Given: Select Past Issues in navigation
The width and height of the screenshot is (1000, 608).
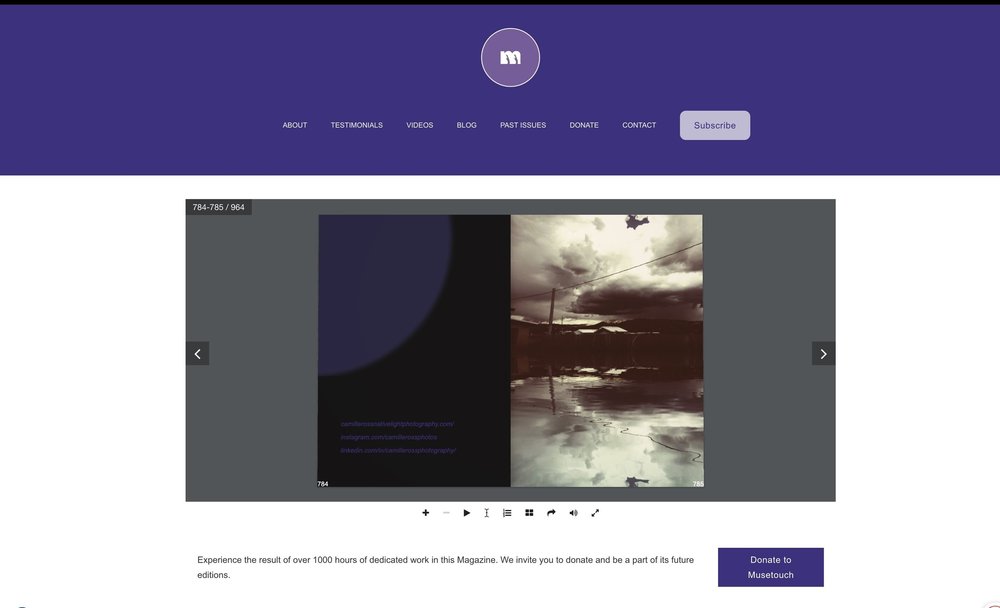Looking at the screenshot, I should (x=523, y=125).
